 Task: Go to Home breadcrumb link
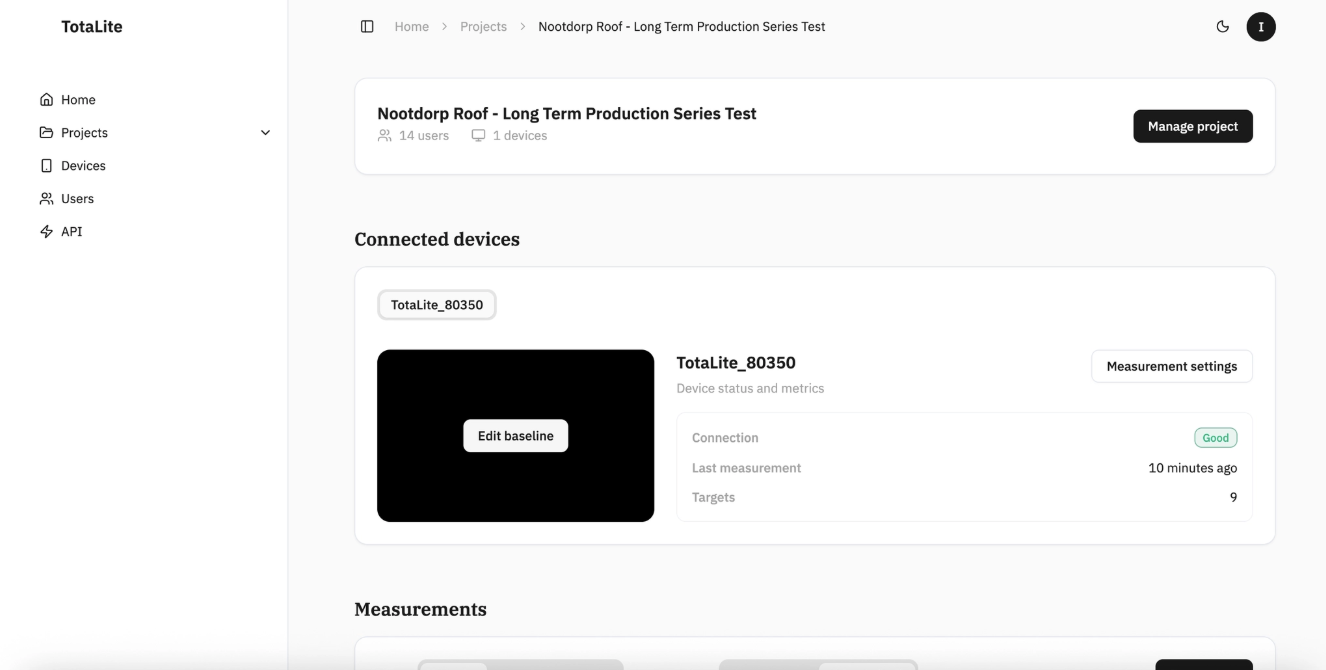coord(412,27)
